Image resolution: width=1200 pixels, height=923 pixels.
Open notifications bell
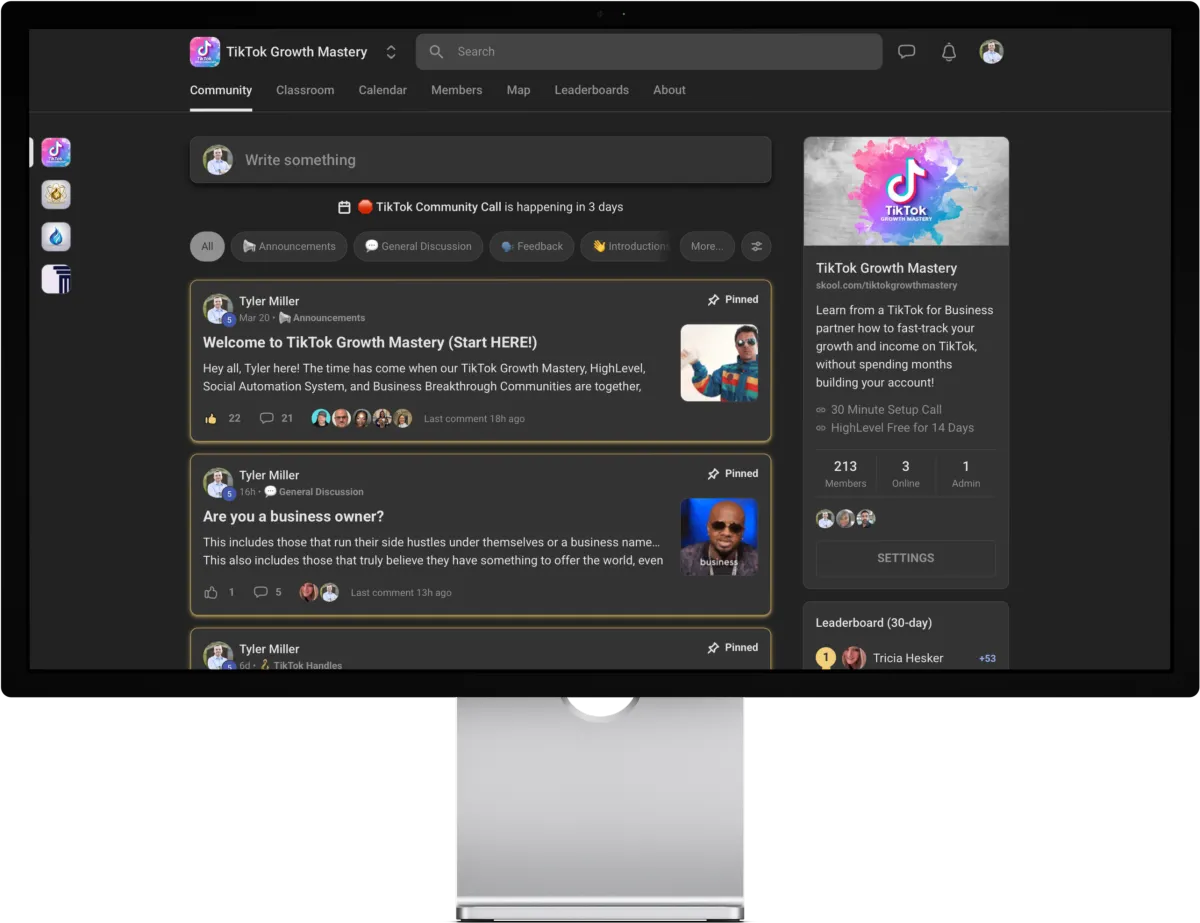[949, 52]
